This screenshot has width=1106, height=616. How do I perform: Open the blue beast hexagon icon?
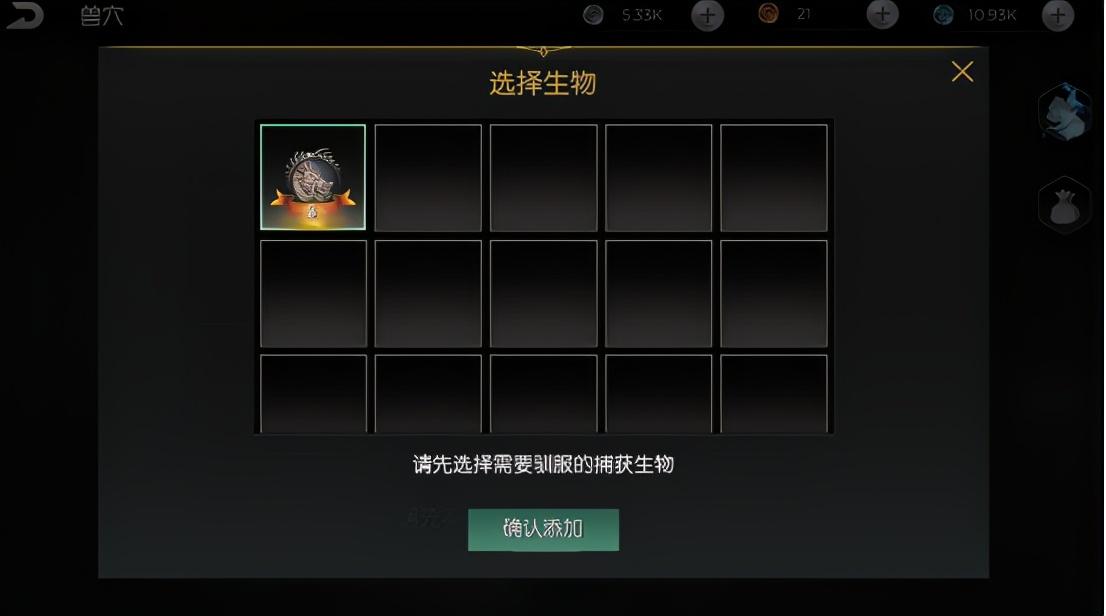point(1066,111)
